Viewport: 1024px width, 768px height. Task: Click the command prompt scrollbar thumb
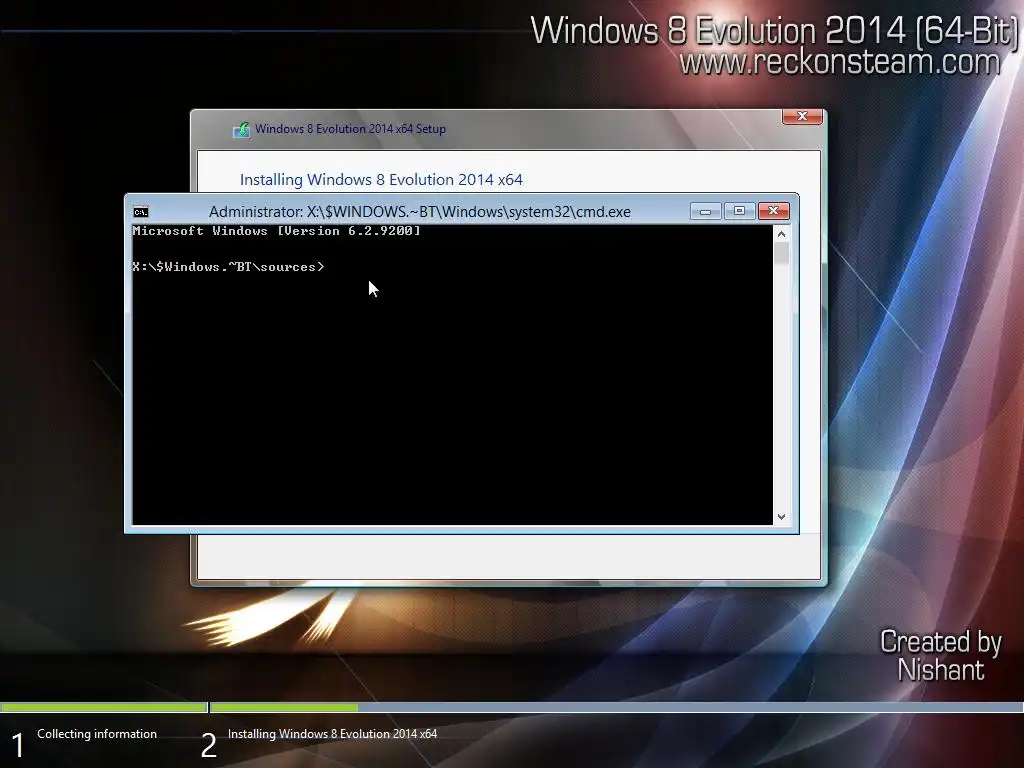pyautogui.click(x=781, y=253)
